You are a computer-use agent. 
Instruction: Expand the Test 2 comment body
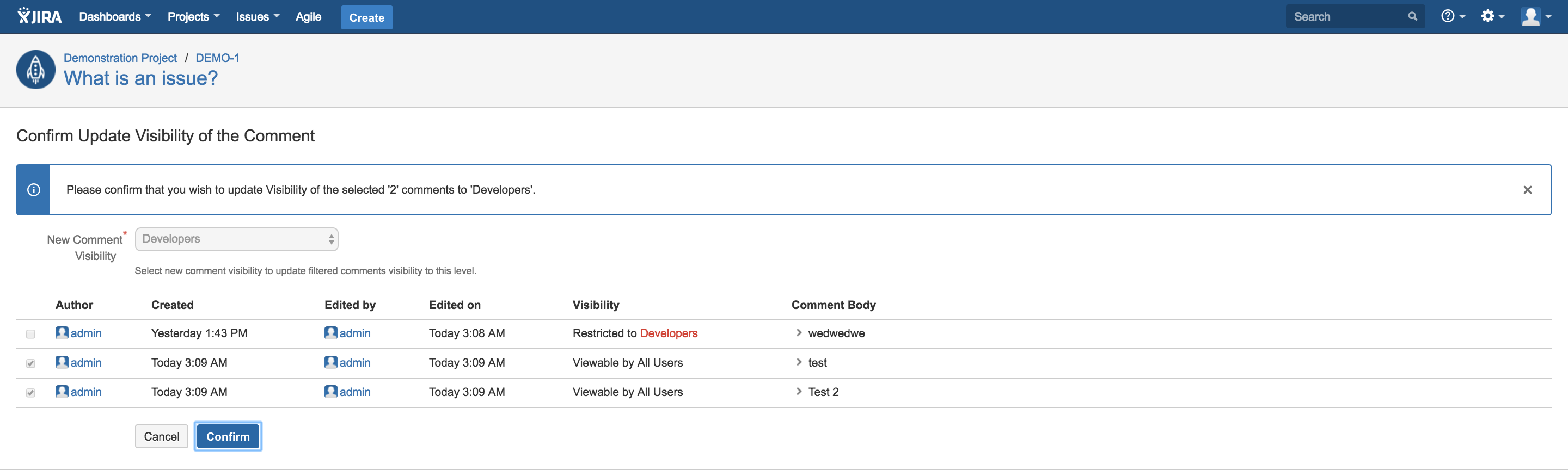(x=799, y=391)
